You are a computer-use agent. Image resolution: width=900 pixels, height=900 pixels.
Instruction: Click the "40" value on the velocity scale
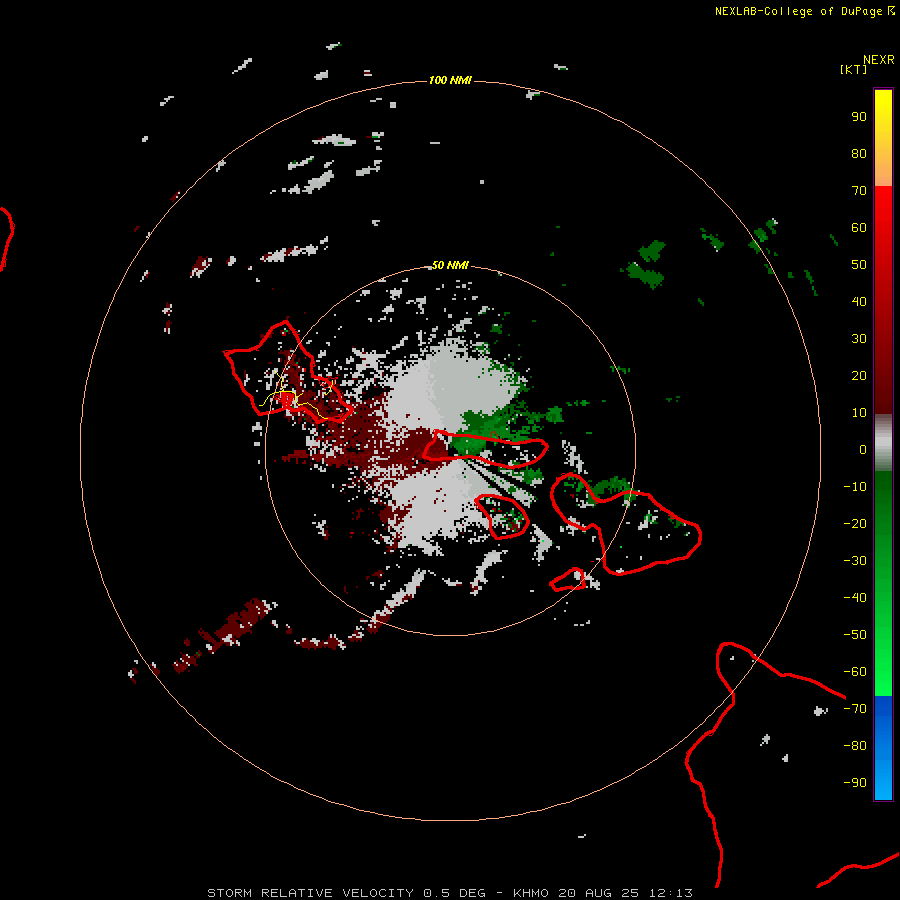(x=859, y=302)
